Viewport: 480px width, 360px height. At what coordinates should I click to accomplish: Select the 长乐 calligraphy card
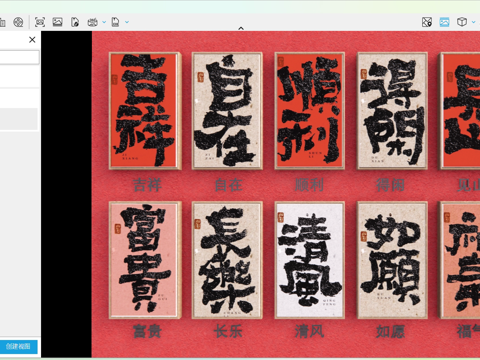click(x=227, y=260)
